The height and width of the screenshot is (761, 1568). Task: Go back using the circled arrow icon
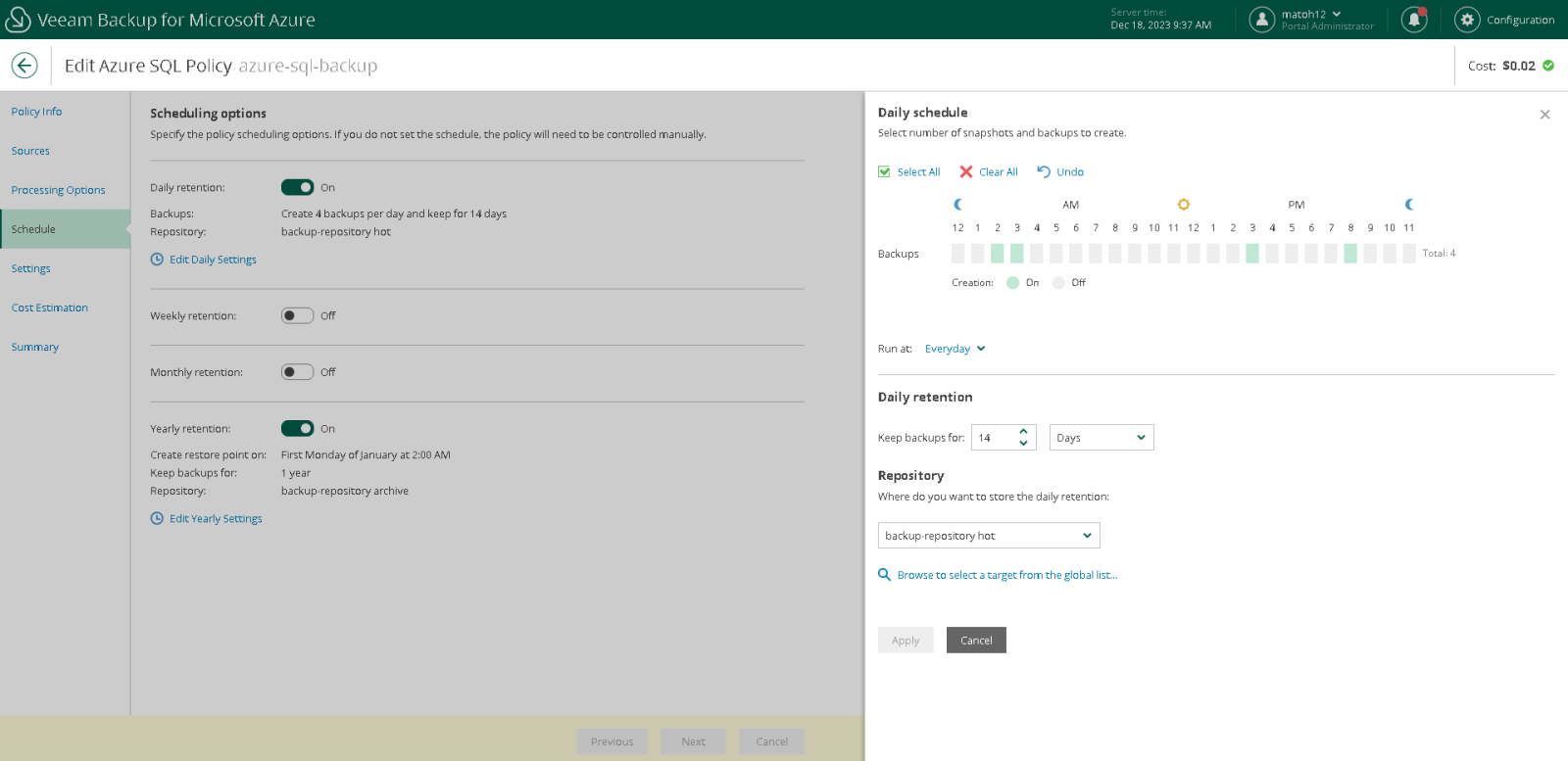[x=24, y=66]
